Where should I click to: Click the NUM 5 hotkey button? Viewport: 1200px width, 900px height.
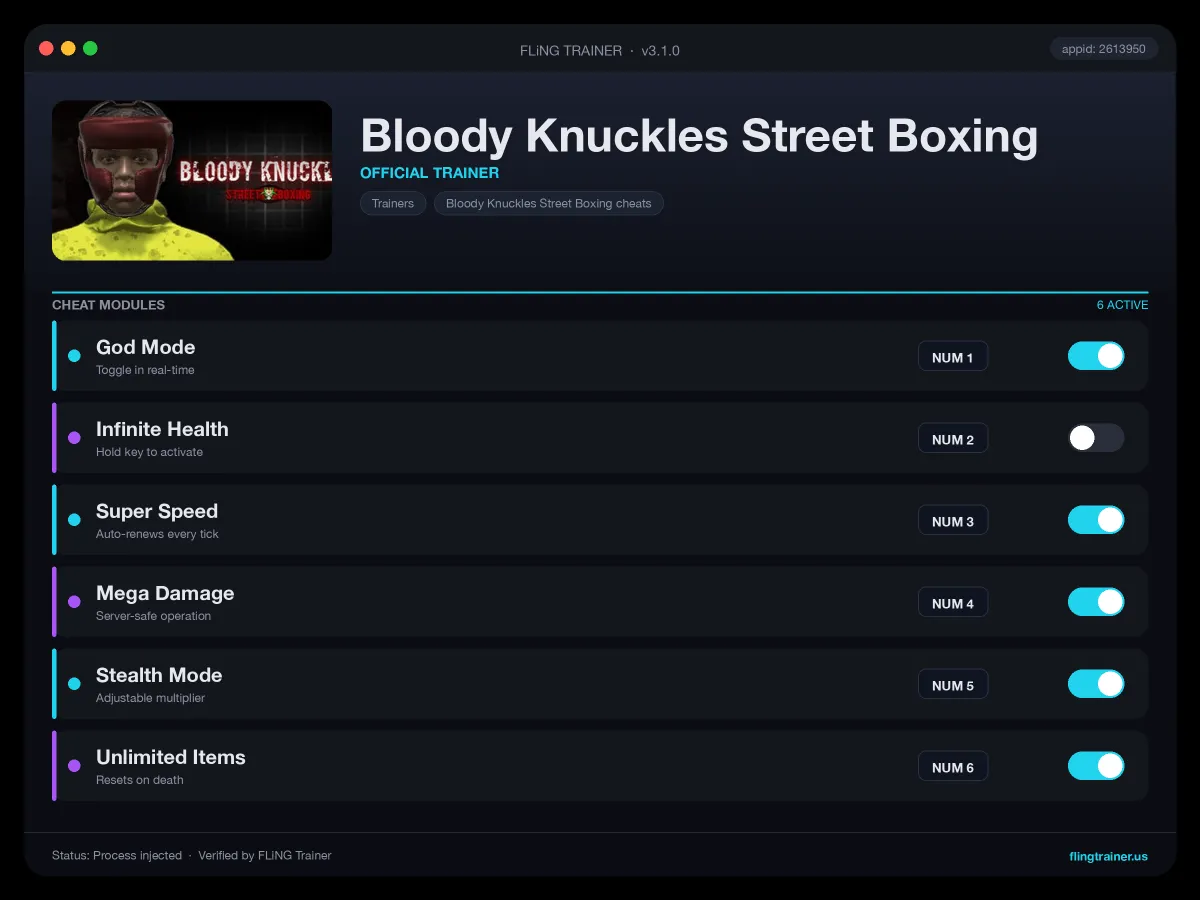point(953,685)
